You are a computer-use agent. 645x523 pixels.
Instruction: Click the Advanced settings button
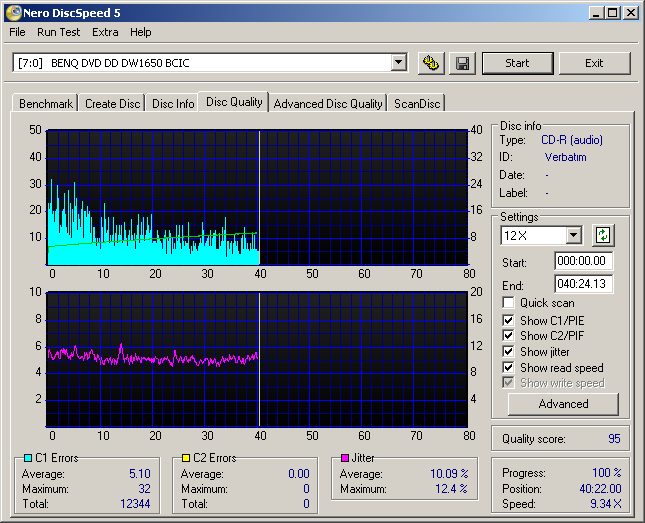[563, 404]
